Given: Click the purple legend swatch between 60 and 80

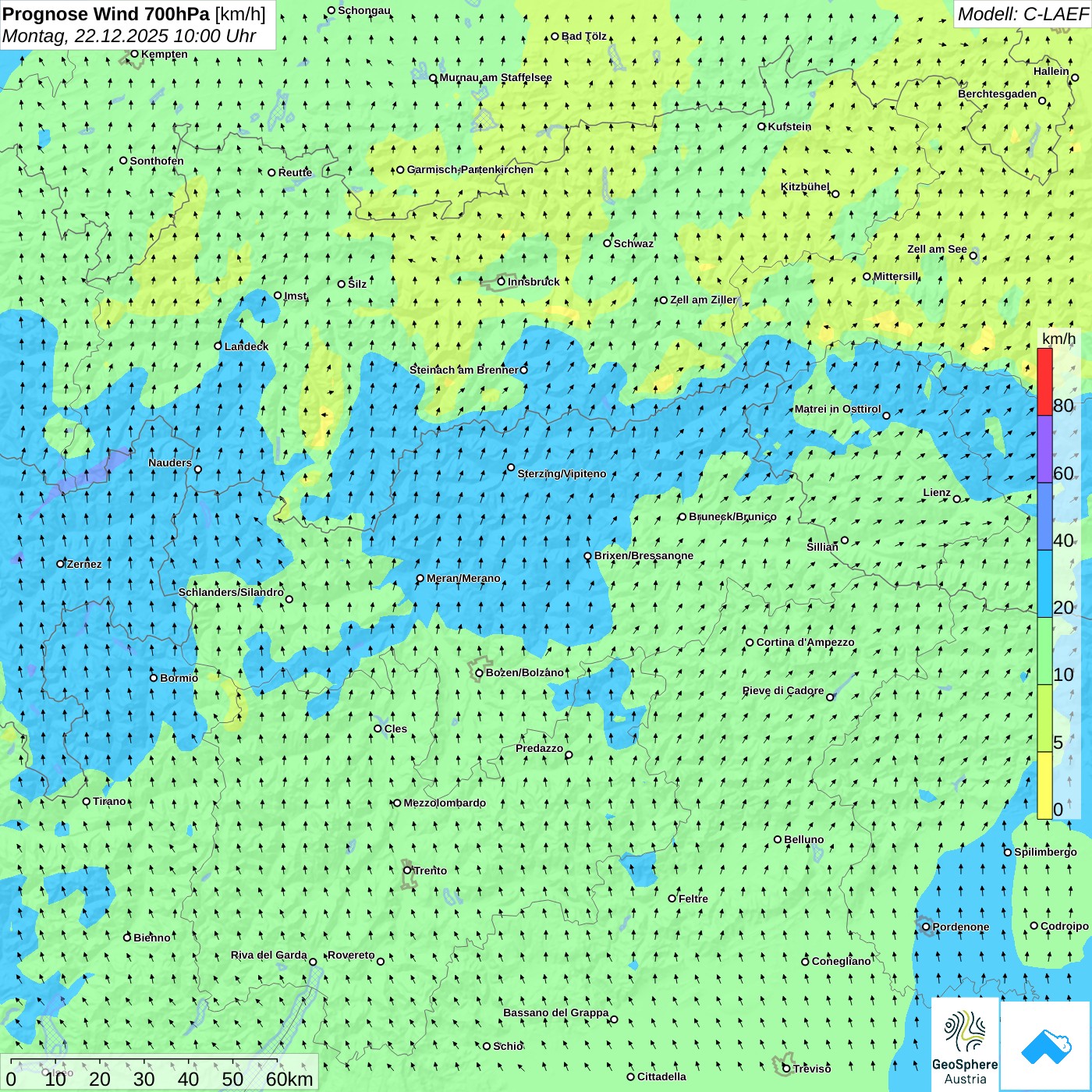Looking at the screenshot, I should coord(1044,449).
